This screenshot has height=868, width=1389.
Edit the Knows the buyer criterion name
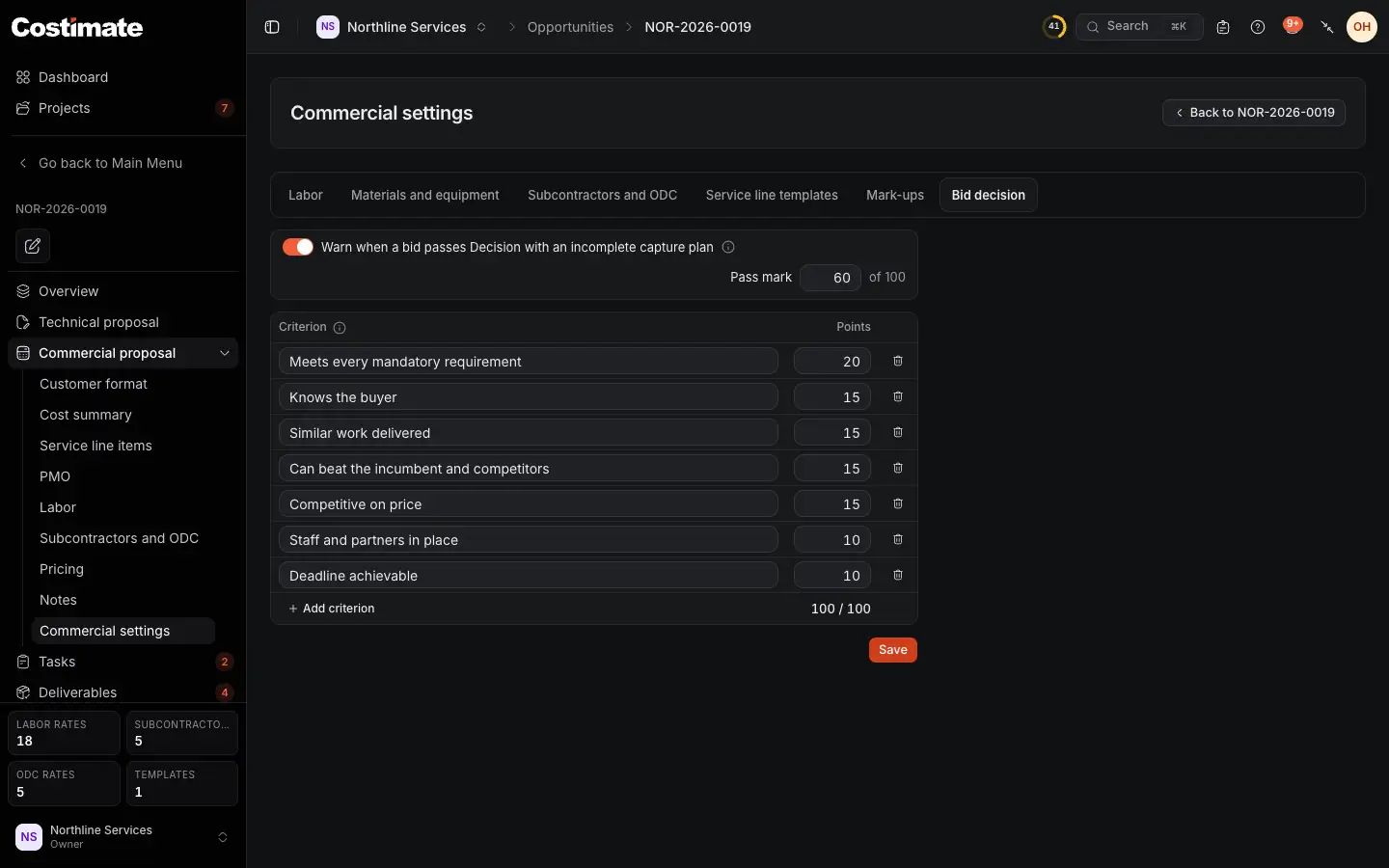pyautogui.click(x=529, y=397)
